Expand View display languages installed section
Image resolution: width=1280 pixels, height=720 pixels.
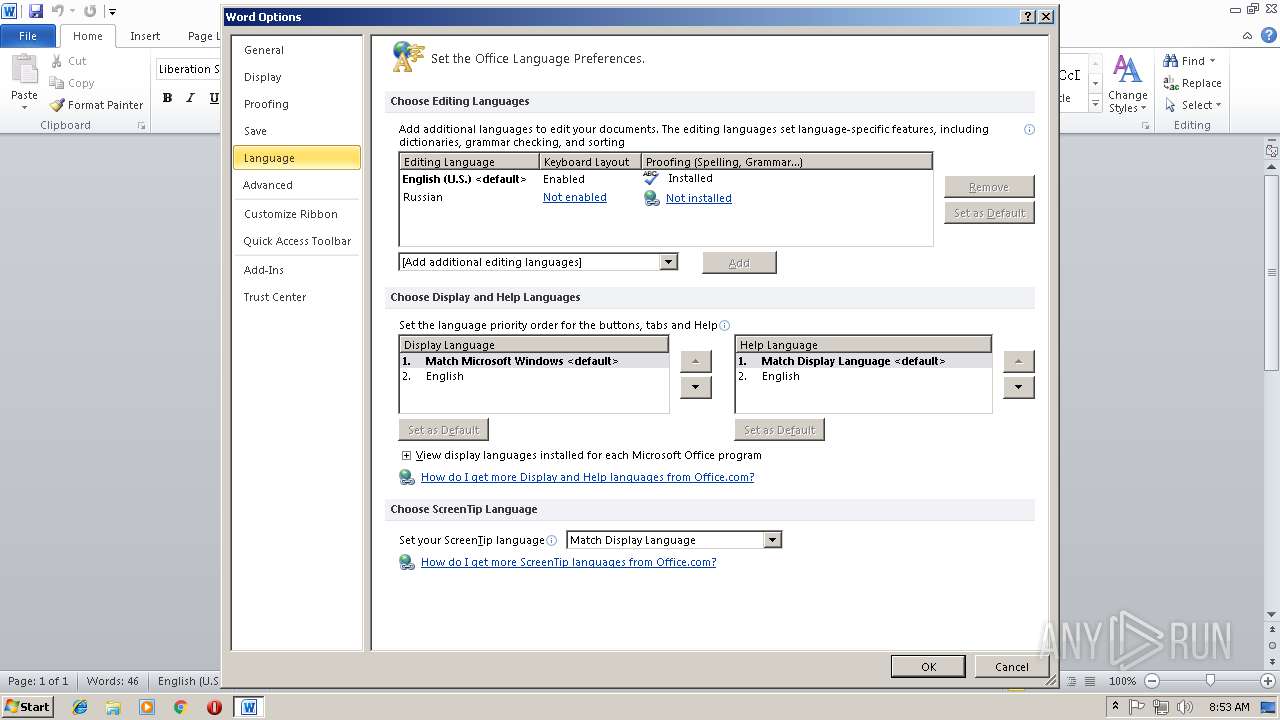pyautogui.click(x=407, y=455)
